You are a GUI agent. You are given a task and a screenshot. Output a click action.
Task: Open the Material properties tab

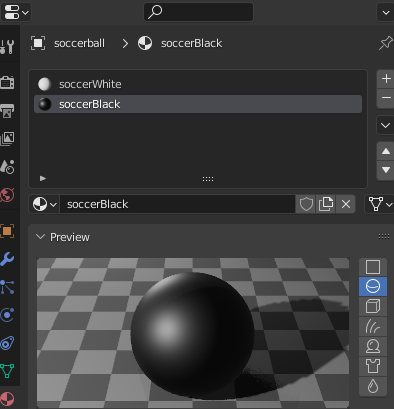click(x=7, y=398)
